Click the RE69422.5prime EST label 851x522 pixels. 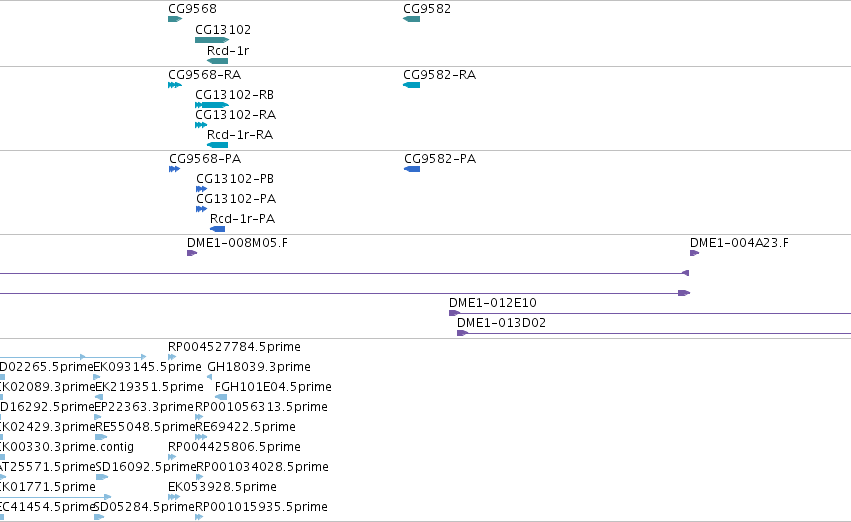point(245,427)
